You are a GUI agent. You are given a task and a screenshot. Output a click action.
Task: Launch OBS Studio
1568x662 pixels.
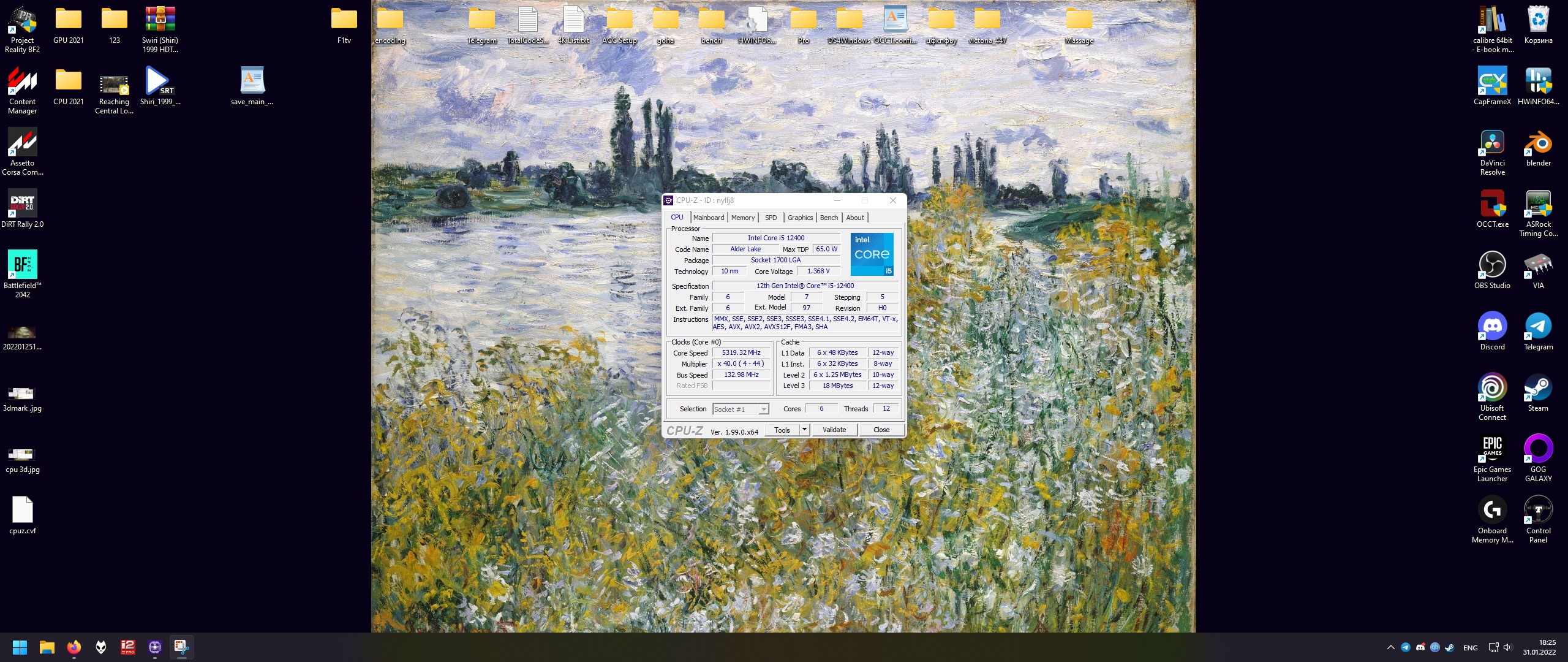1492,270
